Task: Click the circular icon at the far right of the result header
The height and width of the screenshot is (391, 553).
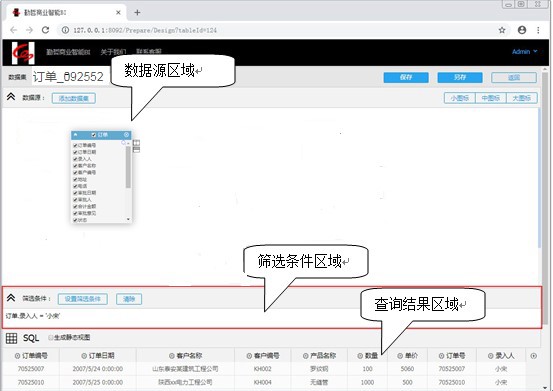Action: tap(534, 356)
